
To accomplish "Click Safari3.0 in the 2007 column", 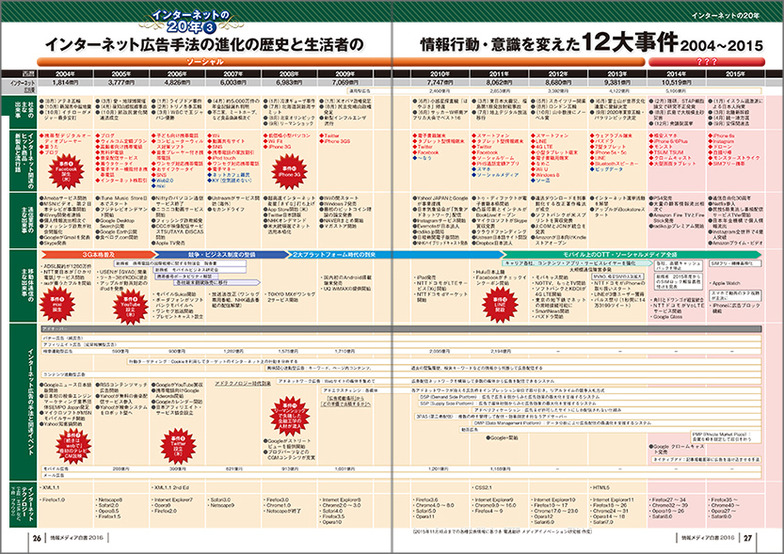I will pos(219,500).
